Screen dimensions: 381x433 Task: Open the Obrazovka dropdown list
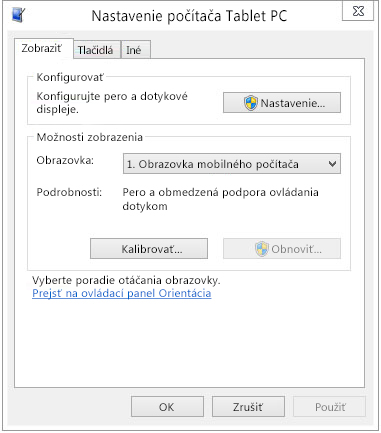(232, 164)
